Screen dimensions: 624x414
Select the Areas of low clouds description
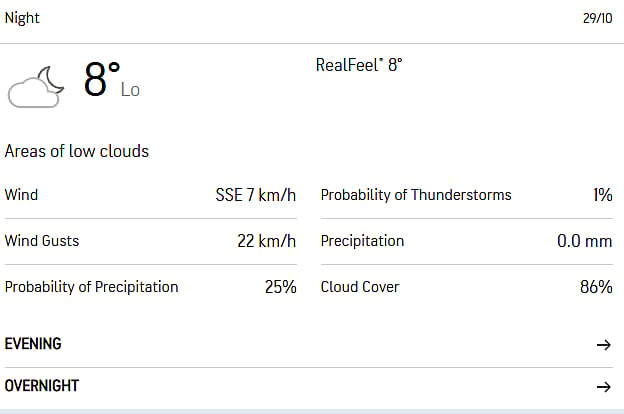tap(77, 152)
